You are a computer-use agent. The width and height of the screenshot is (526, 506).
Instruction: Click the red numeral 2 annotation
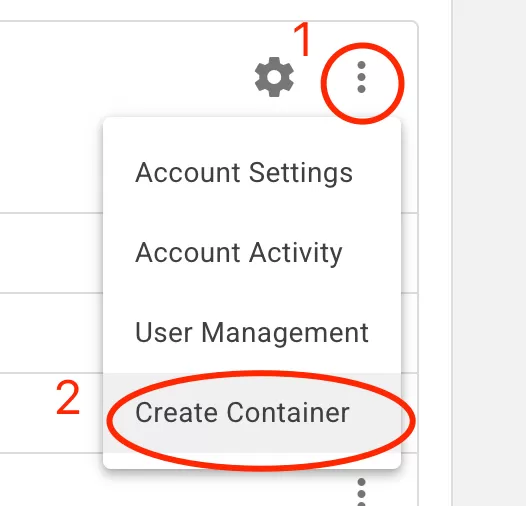(x=68, y=398)
